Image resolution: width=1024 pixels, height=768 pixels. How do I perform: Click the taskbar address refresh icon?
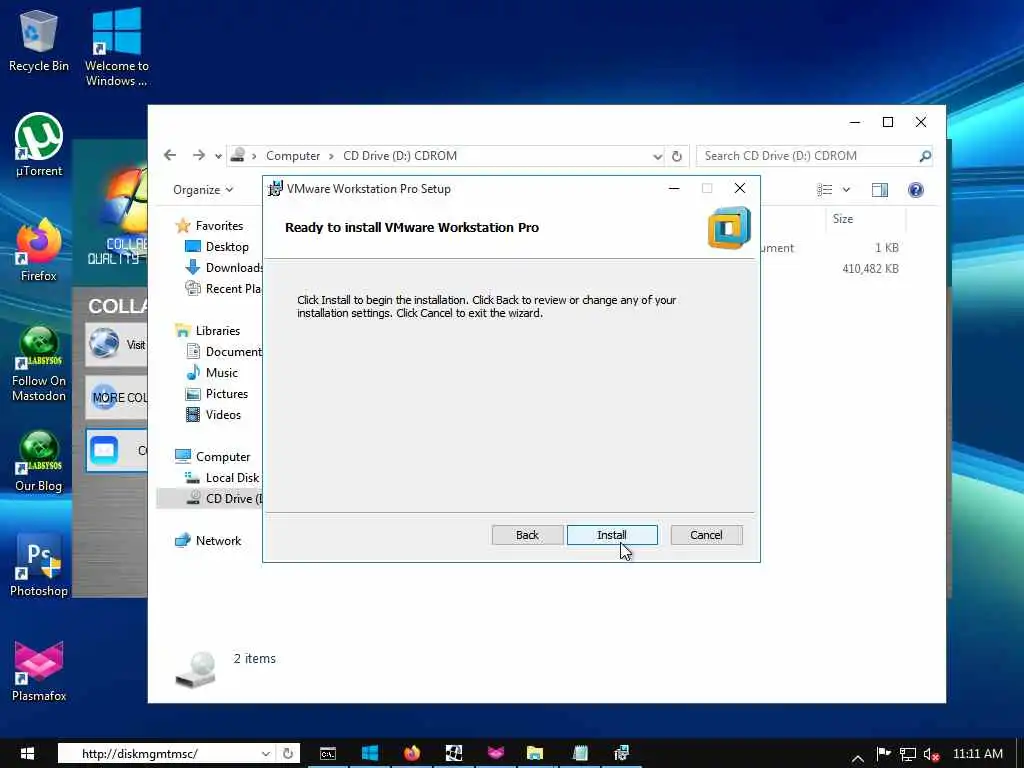point(287,753)
